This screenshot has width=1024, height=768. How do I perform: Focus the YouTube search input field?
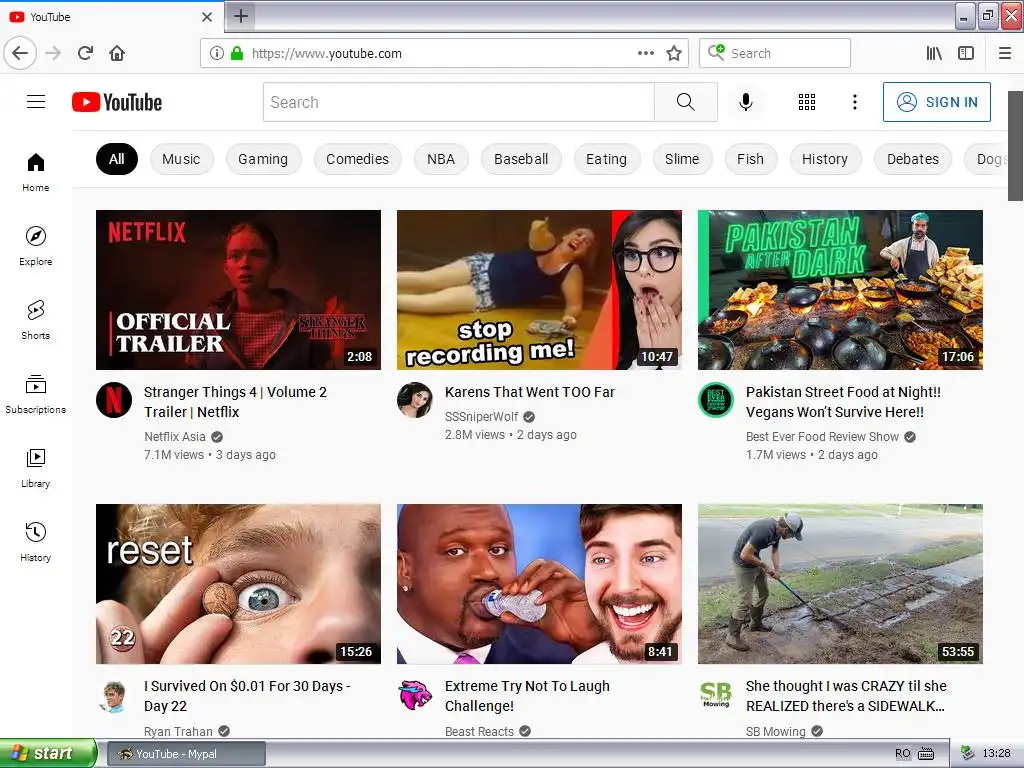click(x=458, y=102)
